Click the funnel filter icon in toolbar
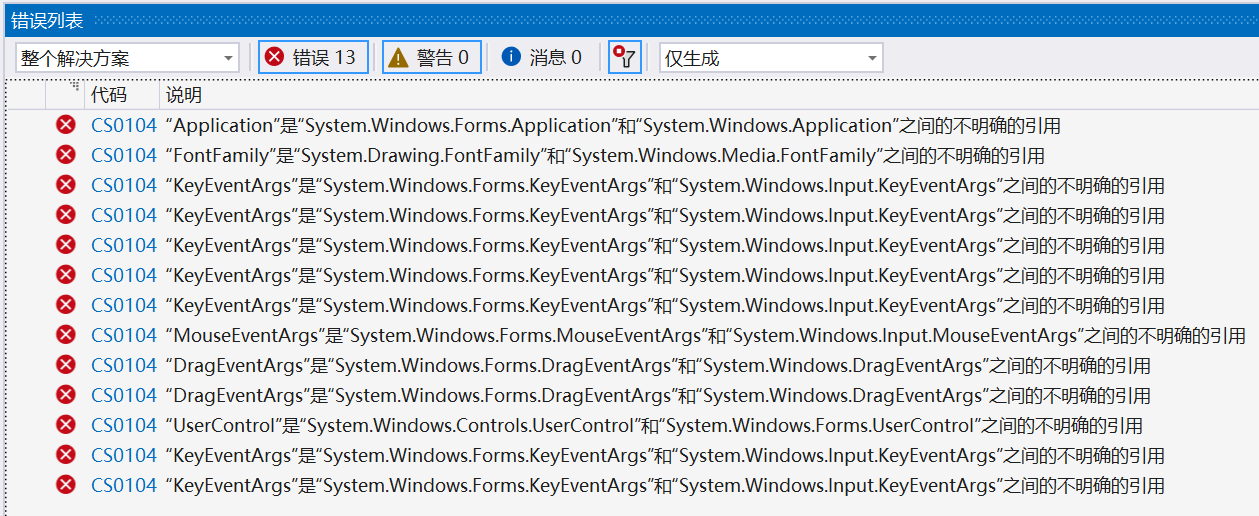This screenshot has height=516, width=1259. (x=625, y=58)
